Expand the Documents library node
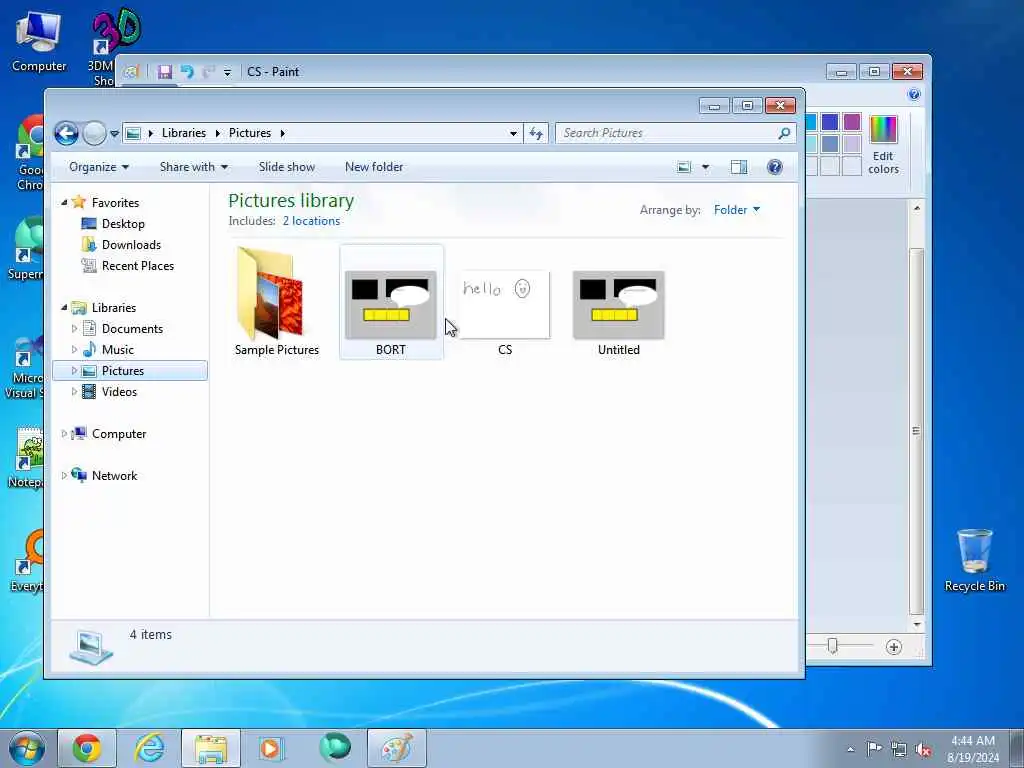The width and height of the screenshot is (1024, 768). [x=74, y=328]
